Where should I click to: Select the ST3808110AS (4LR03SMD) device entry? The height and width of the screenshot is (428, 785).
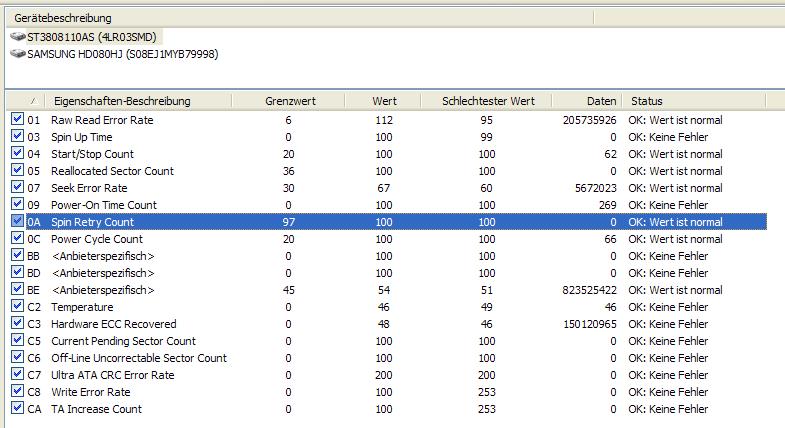coord(92,37)
